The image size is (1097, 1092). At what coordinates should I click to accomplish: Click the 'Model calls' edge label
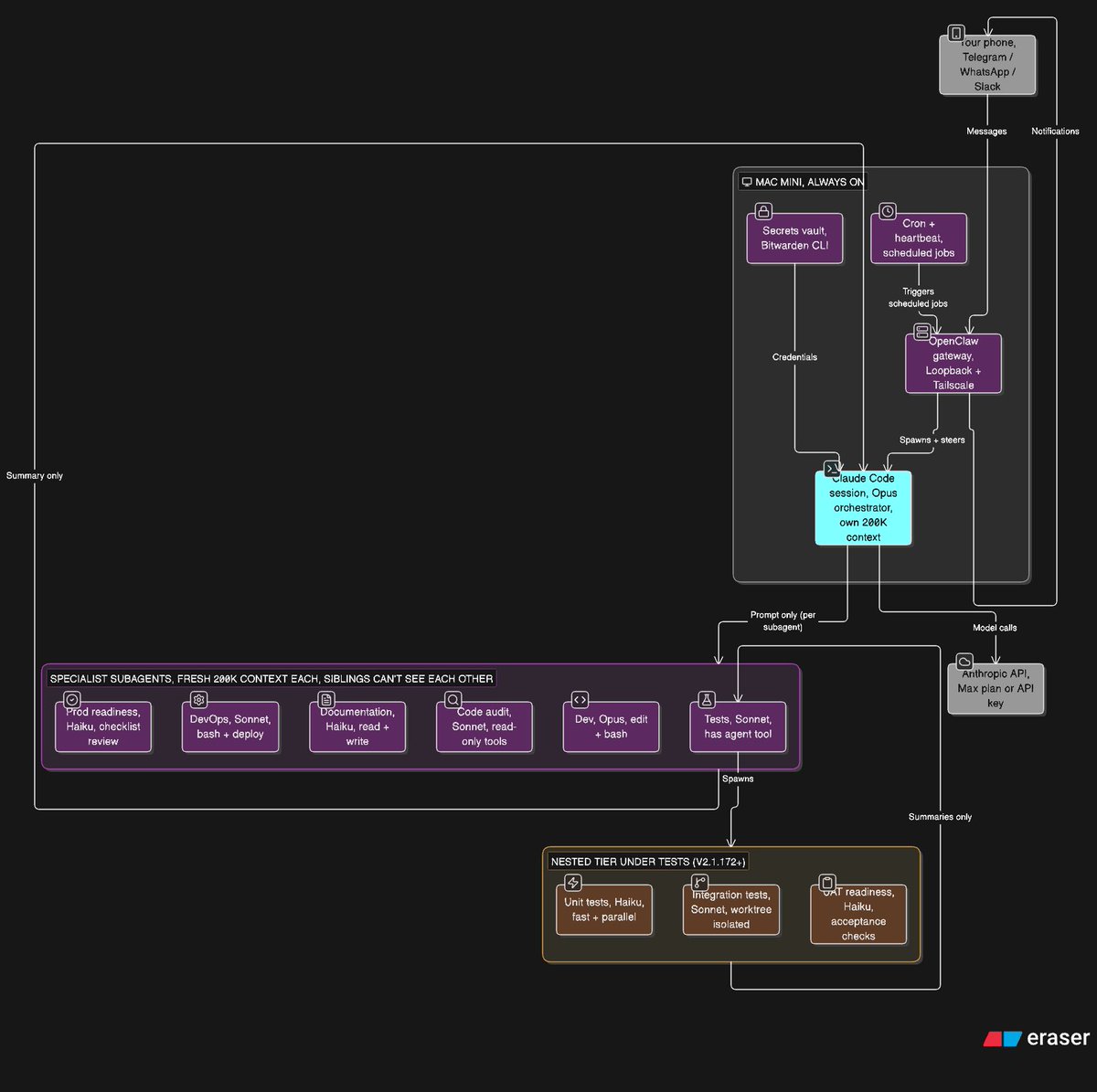click(995, 628)
